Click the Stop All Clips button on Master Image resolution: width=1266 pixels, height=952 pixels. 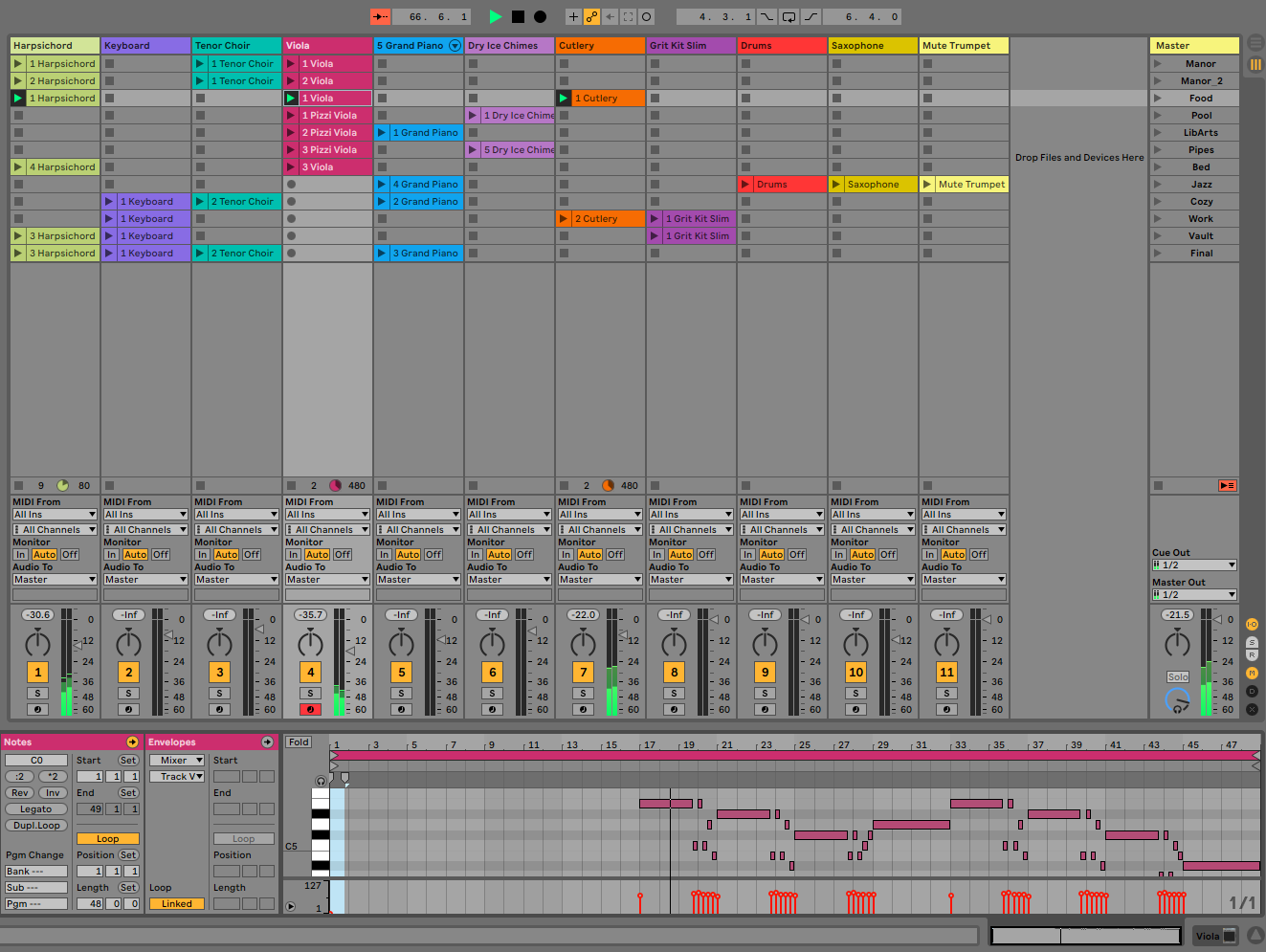tap(1158, 485)
